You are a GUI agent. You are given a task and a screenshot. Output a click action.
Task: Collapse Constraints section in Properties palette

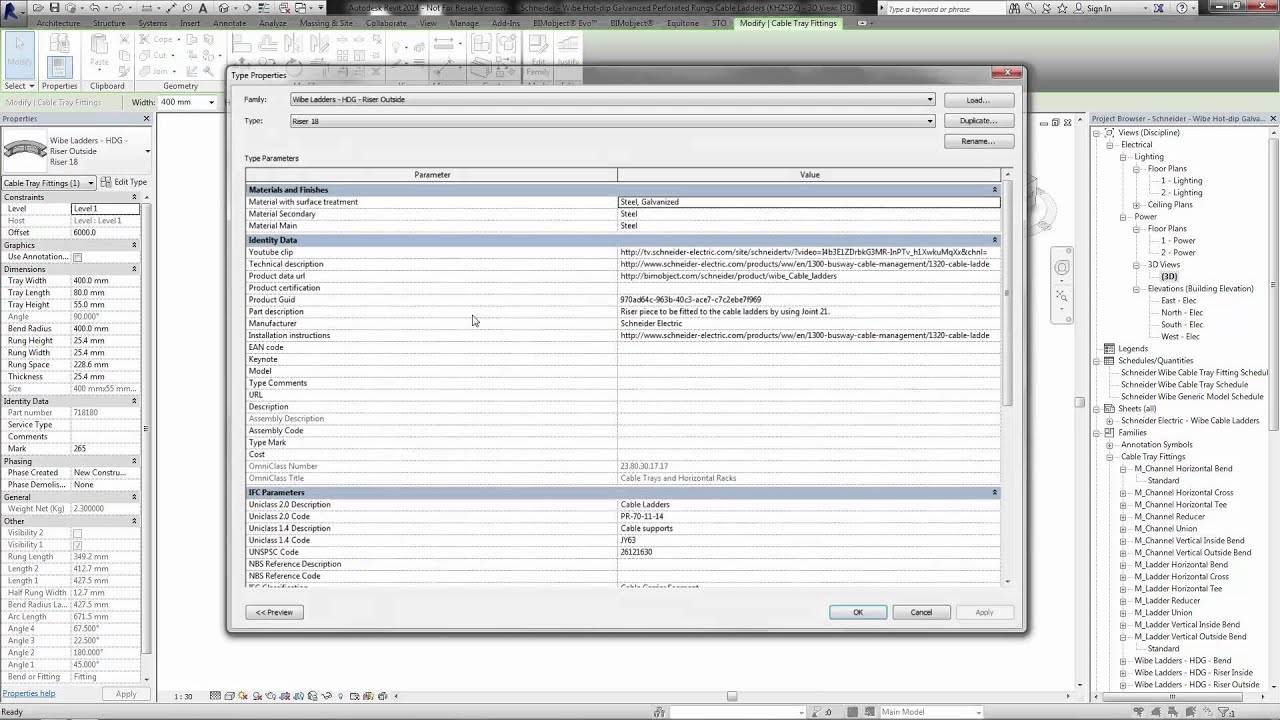coord(134,197)
